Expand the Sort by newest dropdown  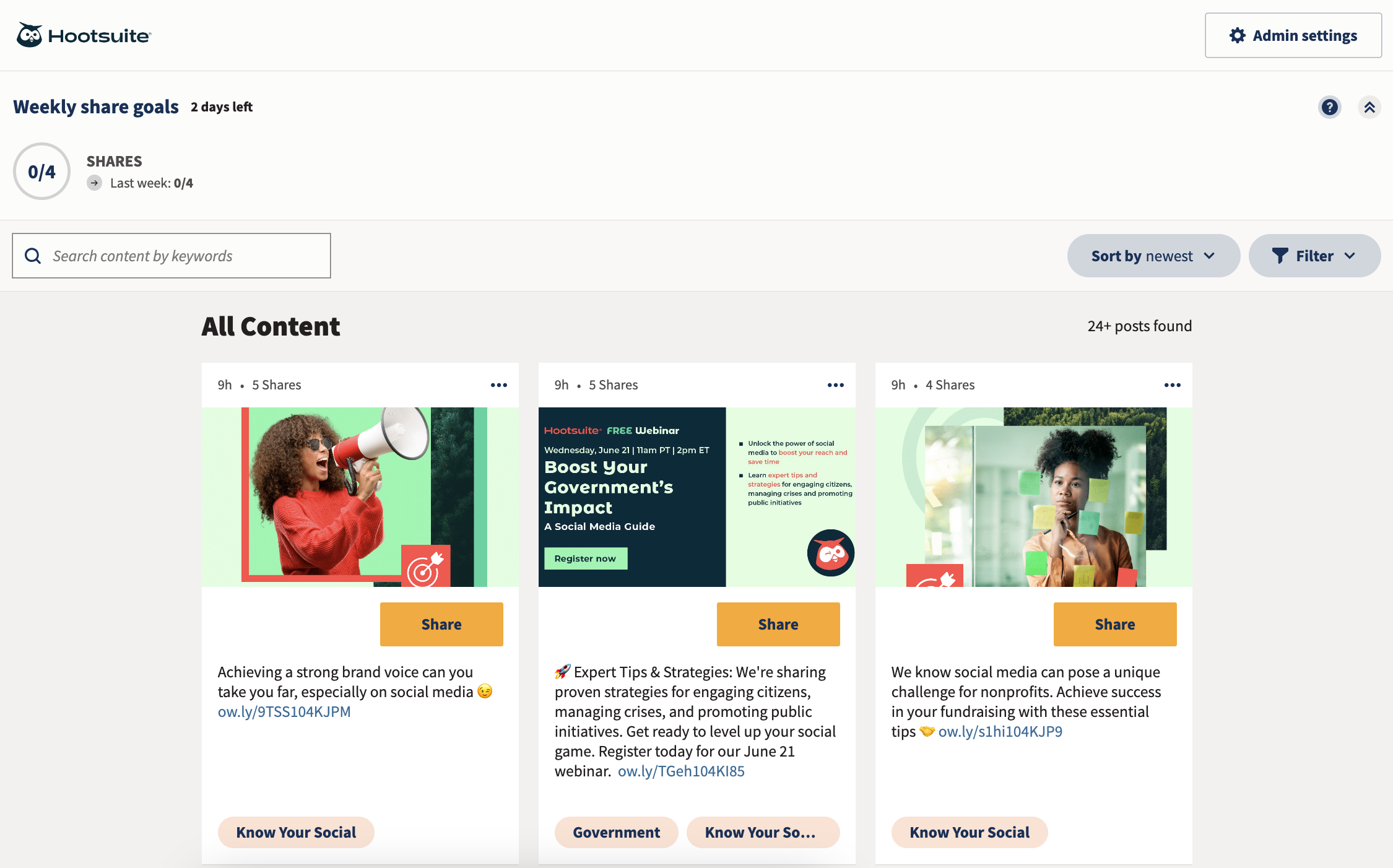click(x=1153, y=255)
